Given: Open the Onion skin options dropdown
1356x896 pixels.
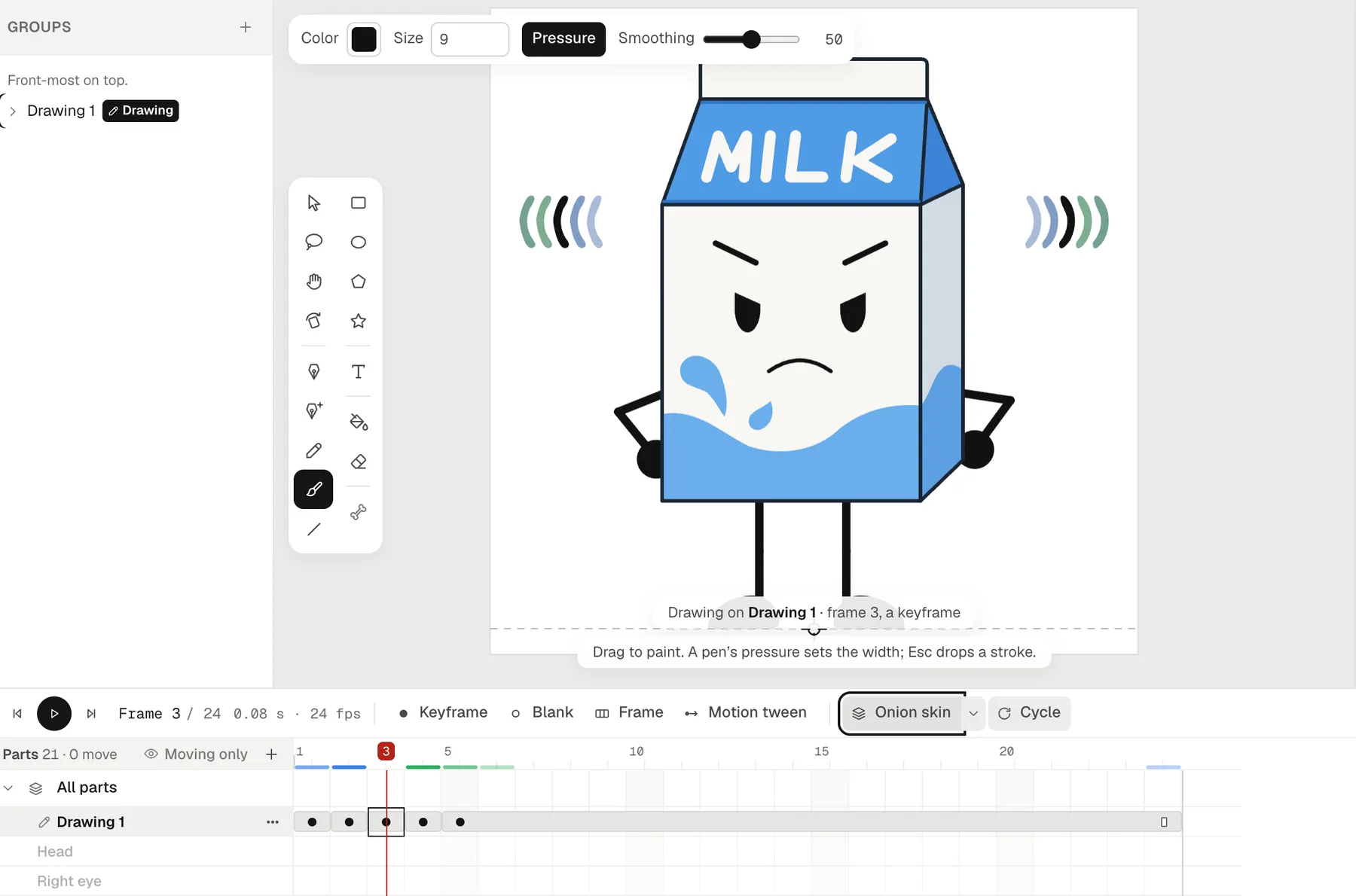Looking at the screenshot, I should coord(973,713).
